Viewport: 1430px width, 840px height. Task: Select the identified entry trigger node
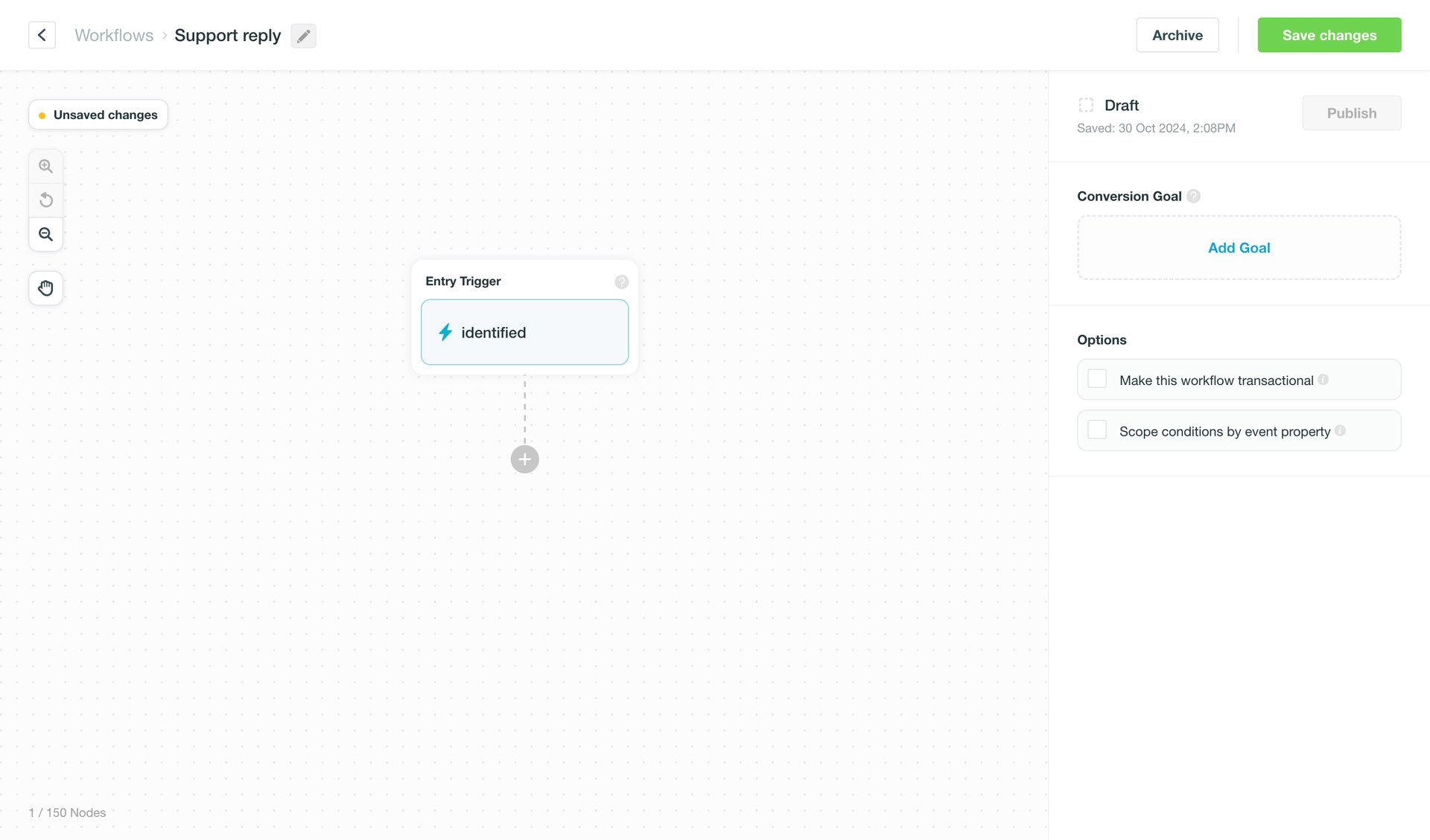pyautogui.click(x=524, y=332)
